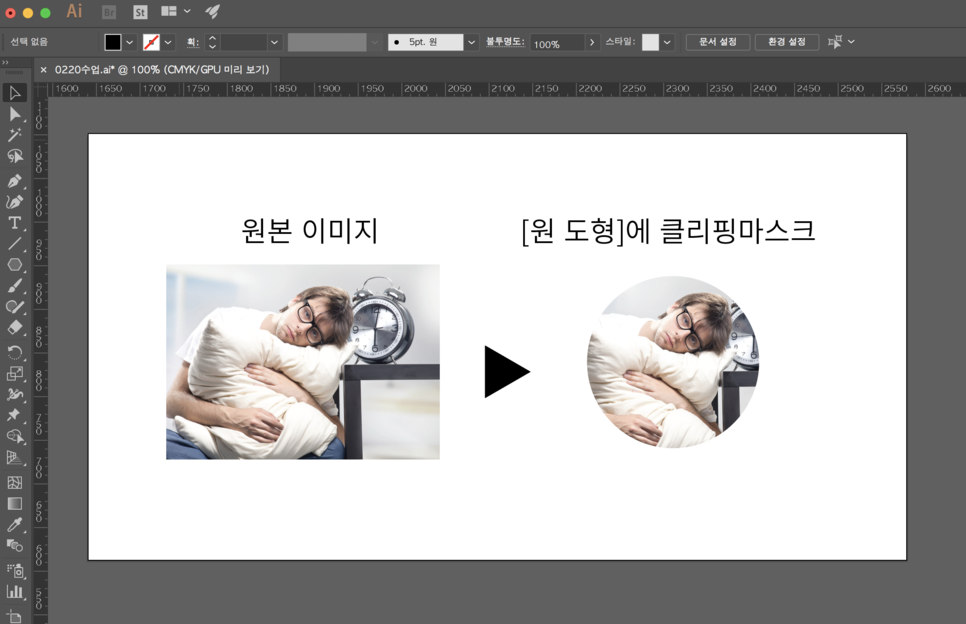Select the Eyedropper tool

click(15, 524)
